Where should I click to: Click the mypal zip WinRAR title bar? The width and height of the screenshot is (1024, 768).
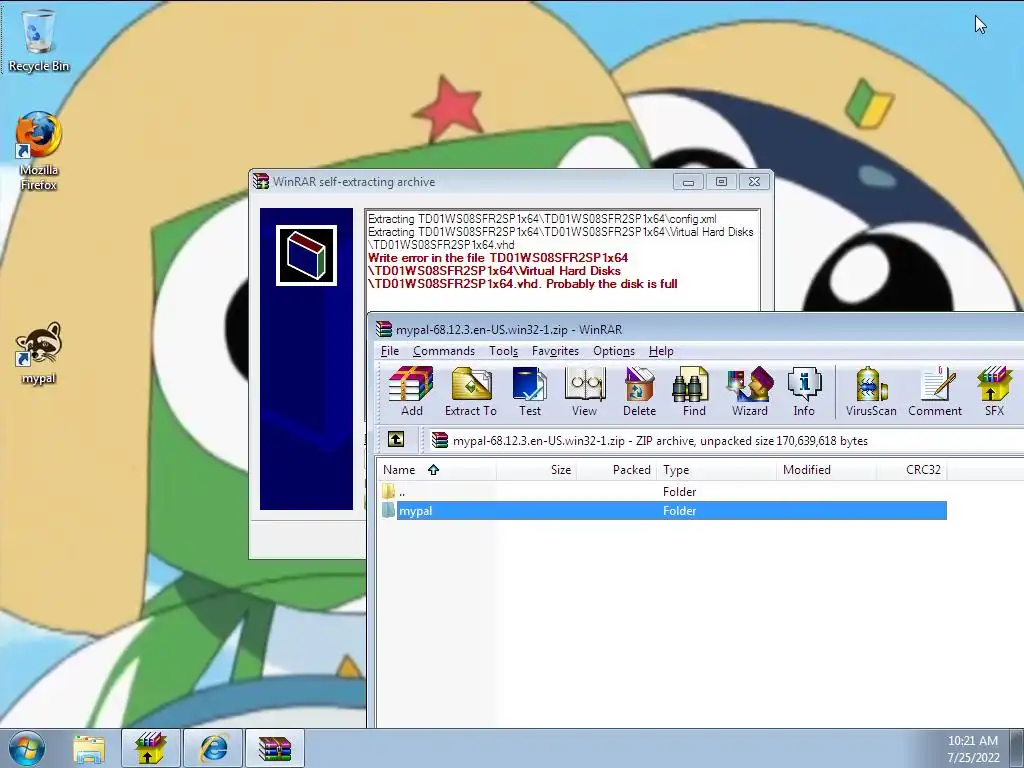(697, 329)
